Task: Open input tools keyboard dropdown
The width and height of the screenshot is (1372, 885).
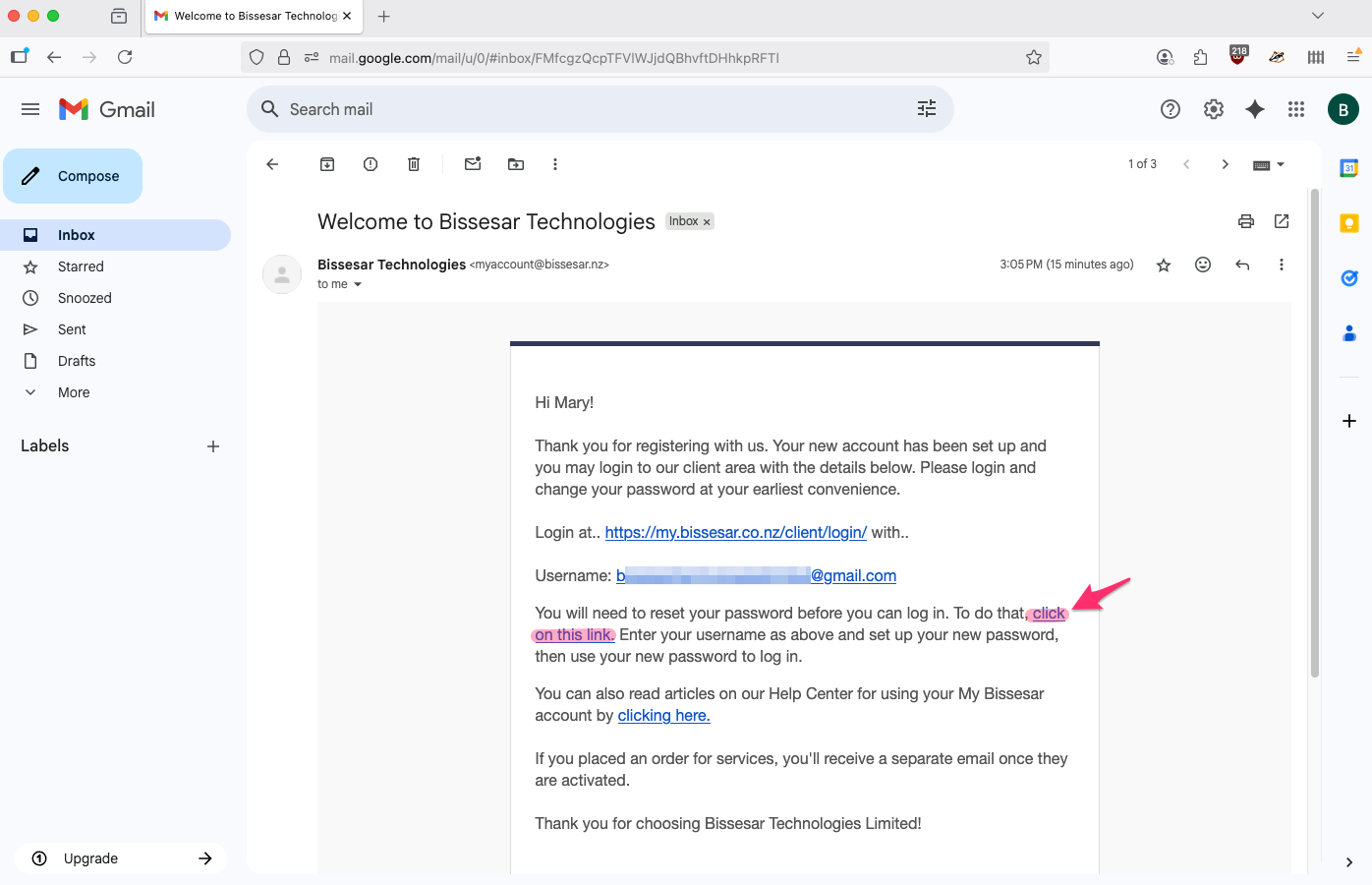Action: 1269,165
